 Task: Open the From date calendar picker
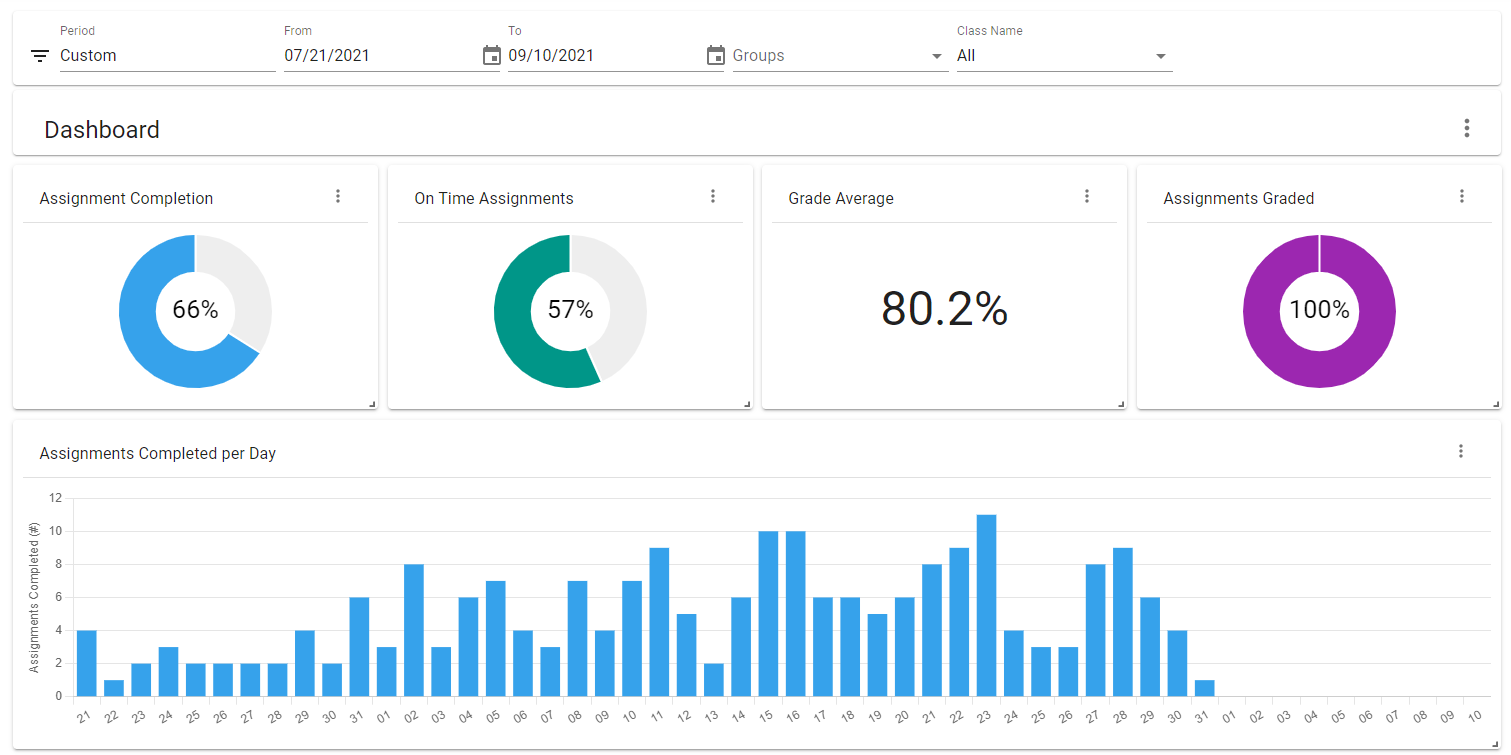point(491,56)
